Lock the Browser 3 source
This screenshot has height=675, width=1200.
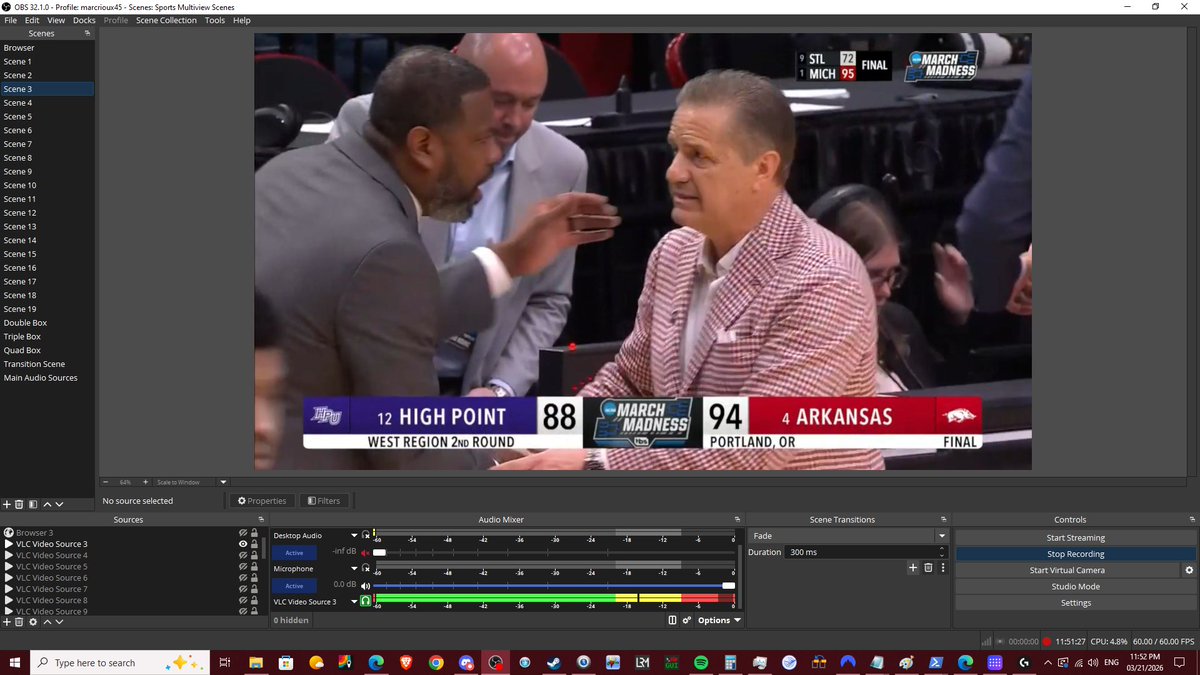[x=254, y=533]
